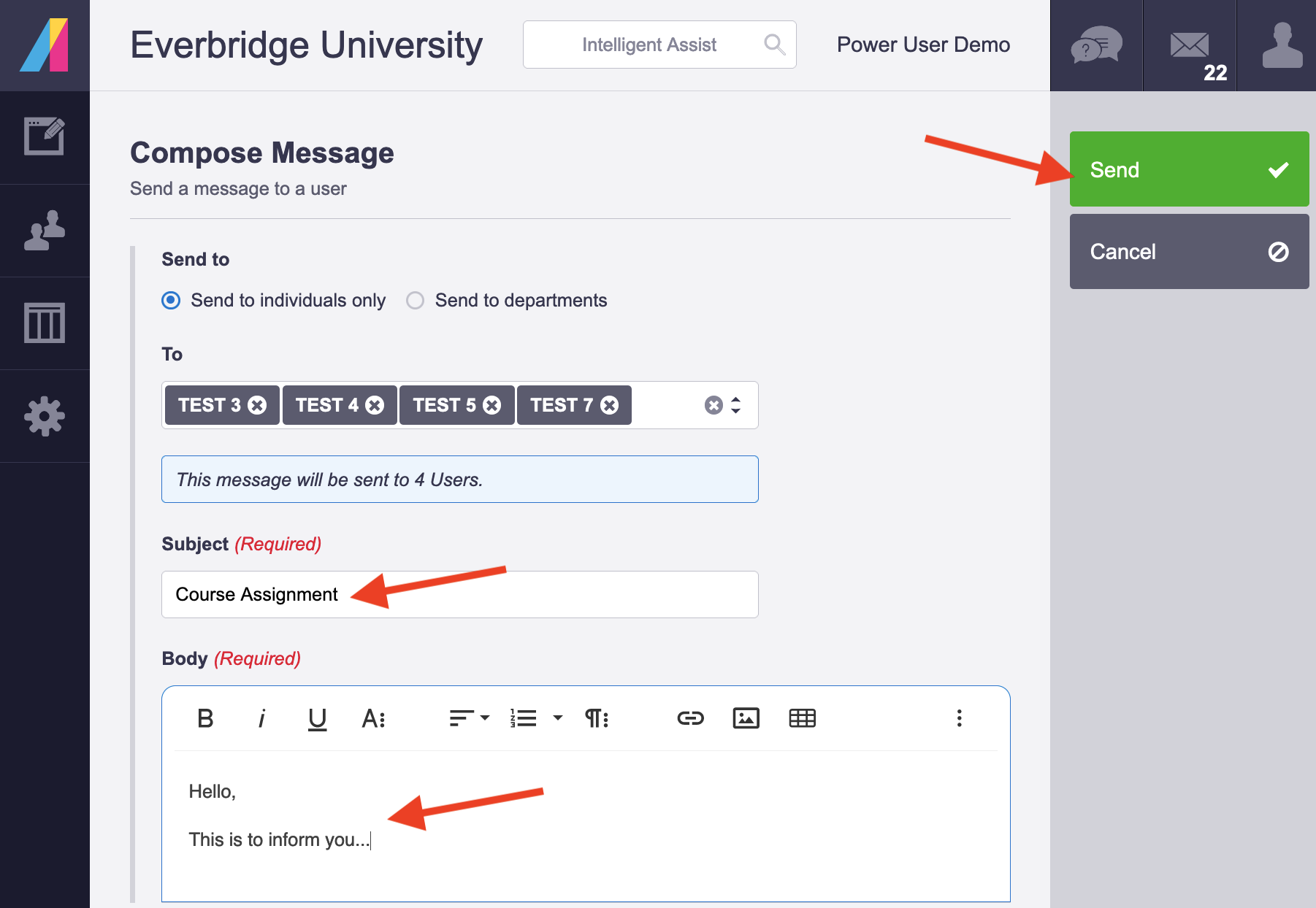Open the chat help icon in top bar
Image resolution: width=1316 pixels, height=908 pixels.
(x=1095, y=45)
